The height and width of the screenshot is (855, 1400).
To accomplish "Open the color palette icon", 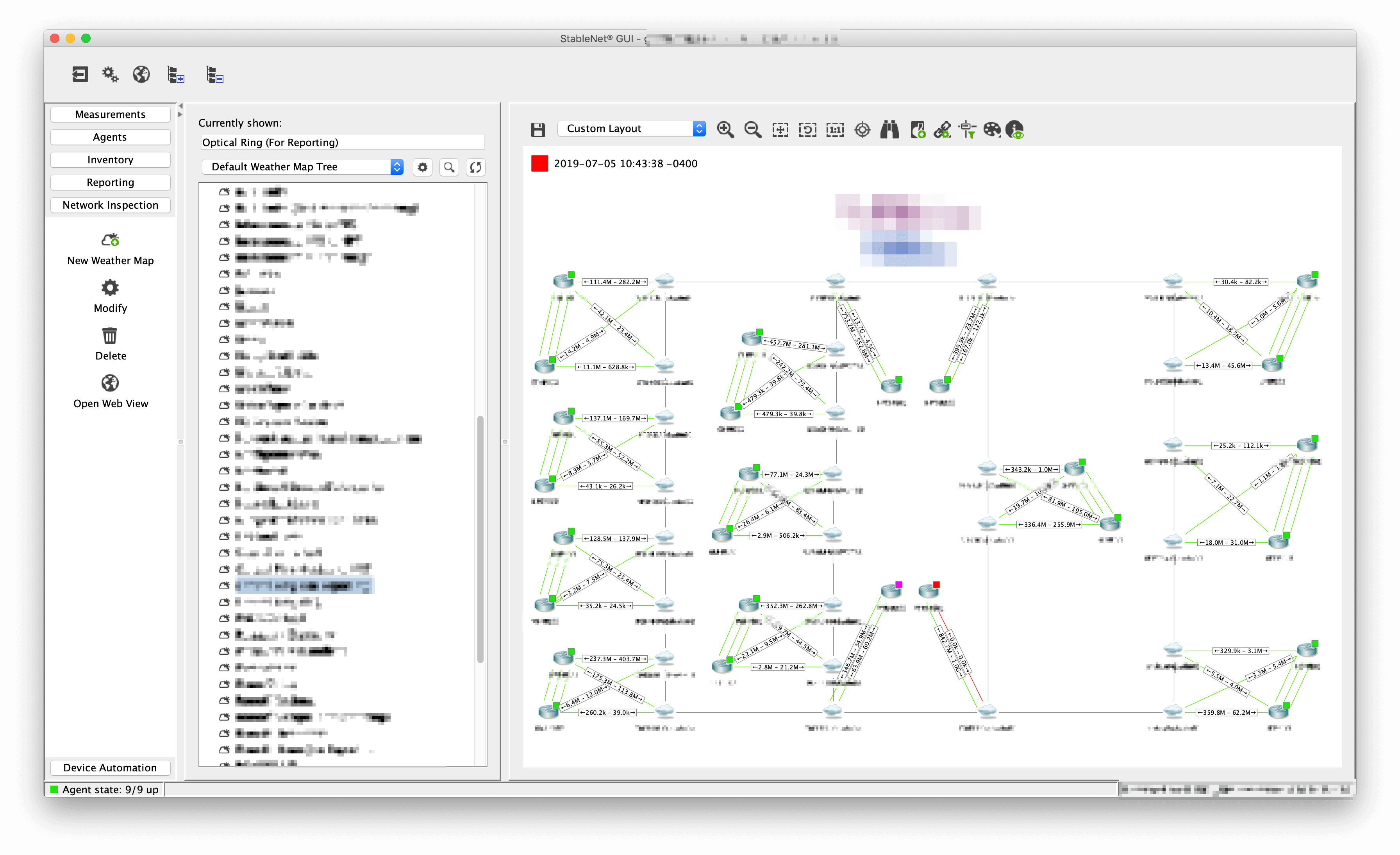I will [992, 130].
